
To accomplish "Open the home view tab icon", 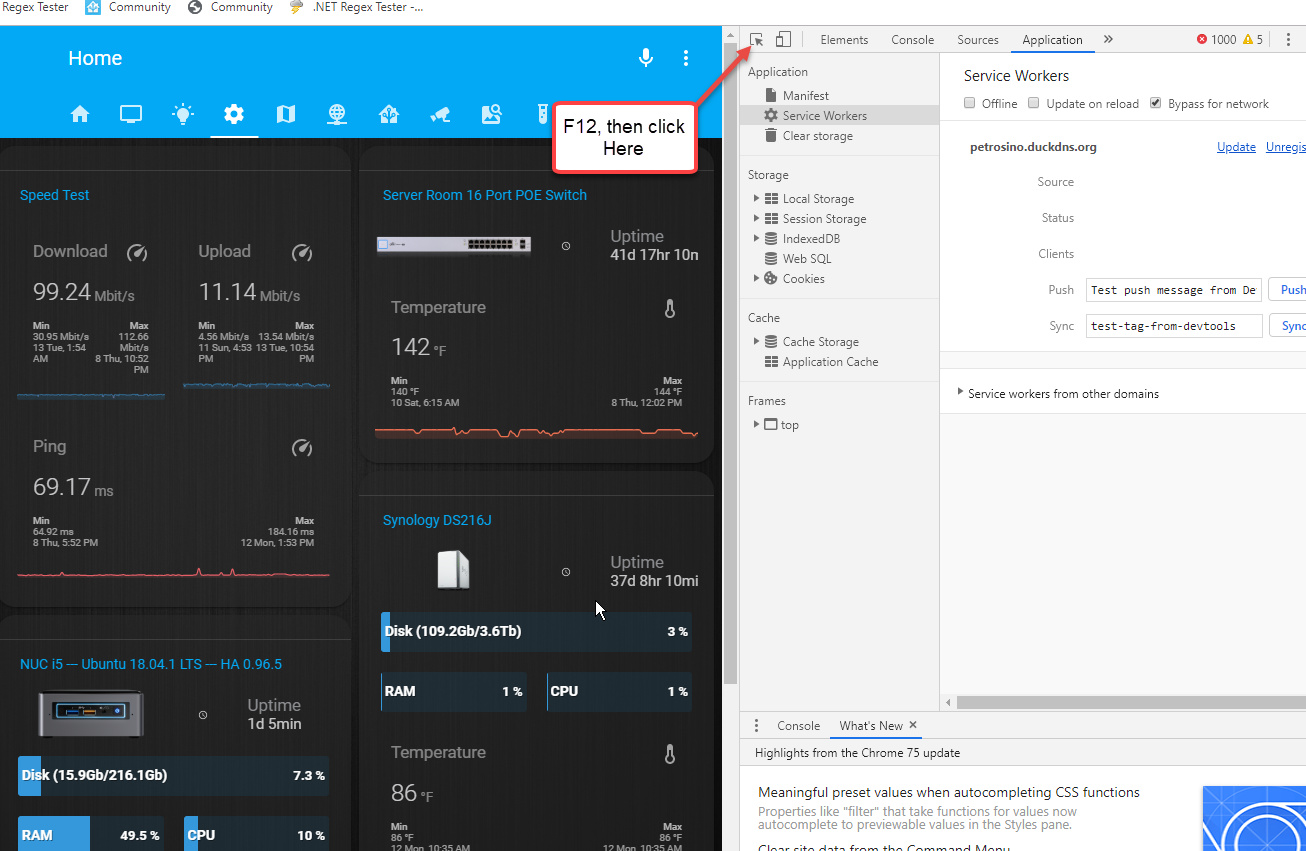I will click(80, 114).
